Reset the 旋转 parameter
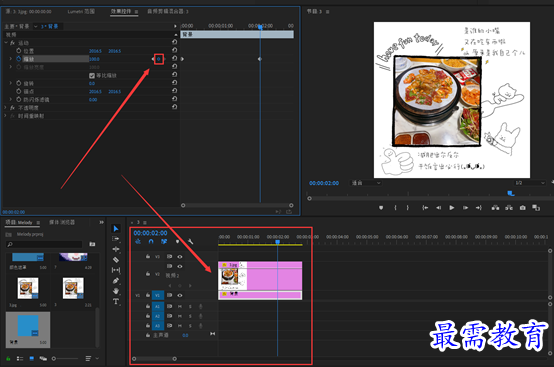 pyautogui.click(x=175, y=83)
